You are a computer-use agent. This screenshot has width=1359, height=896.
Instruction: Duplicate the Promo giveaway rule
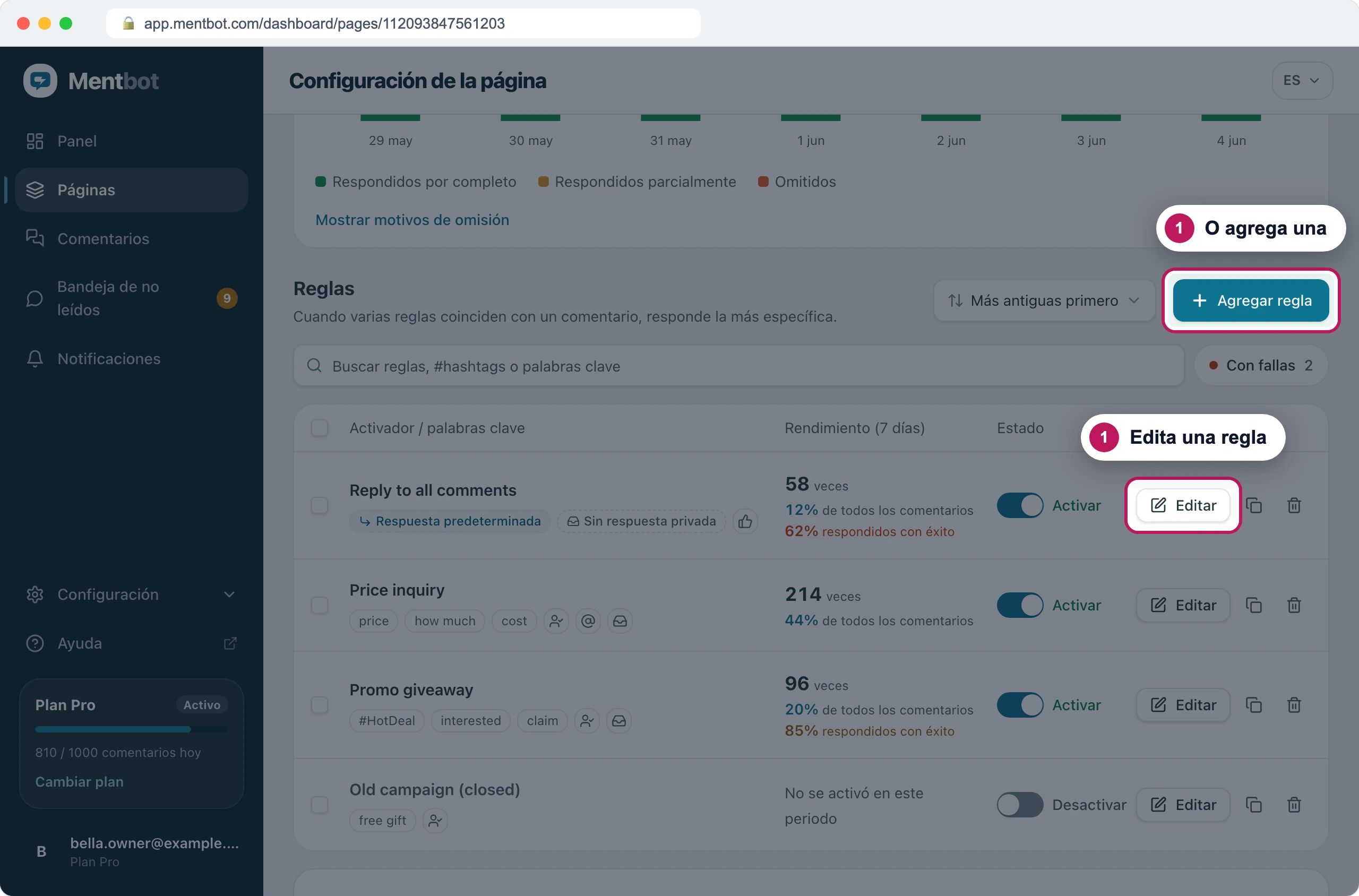(x=1254, y=705)
